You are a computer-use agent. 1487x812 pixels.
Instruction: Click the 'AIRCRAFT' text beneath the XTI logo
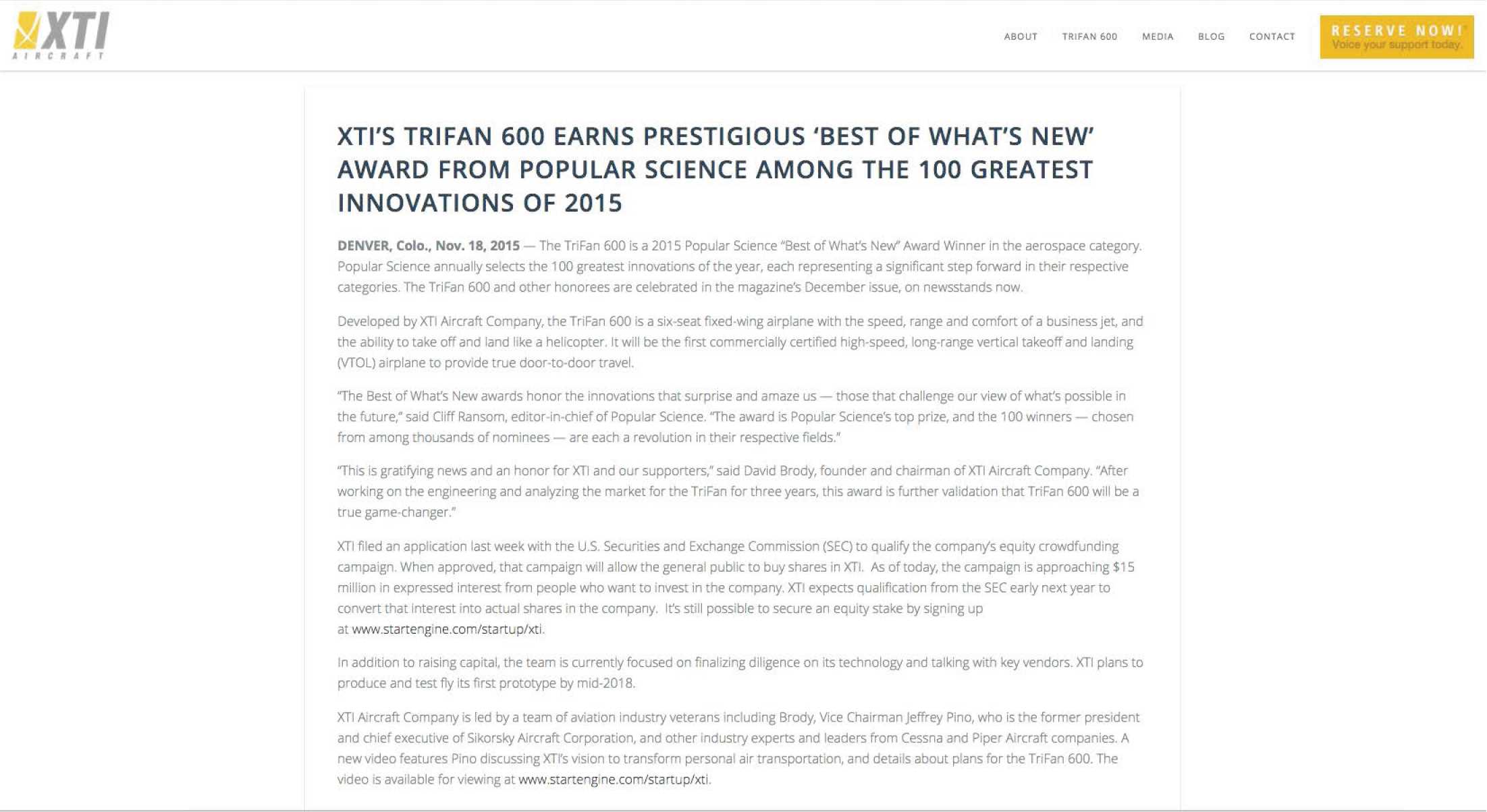[x=59, y=56]
